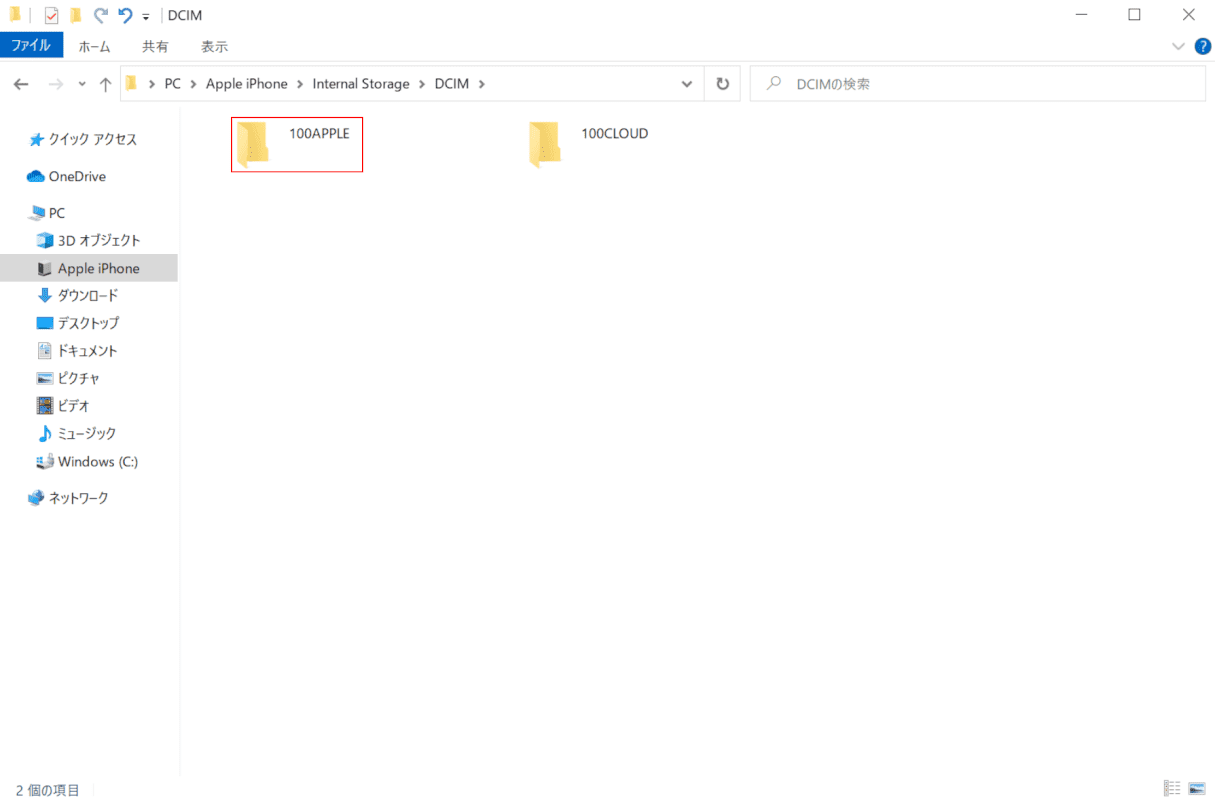This screenshot has width=1215, height=800.
Task: Click the folder icon in the address bar
Action: [131, 84]
